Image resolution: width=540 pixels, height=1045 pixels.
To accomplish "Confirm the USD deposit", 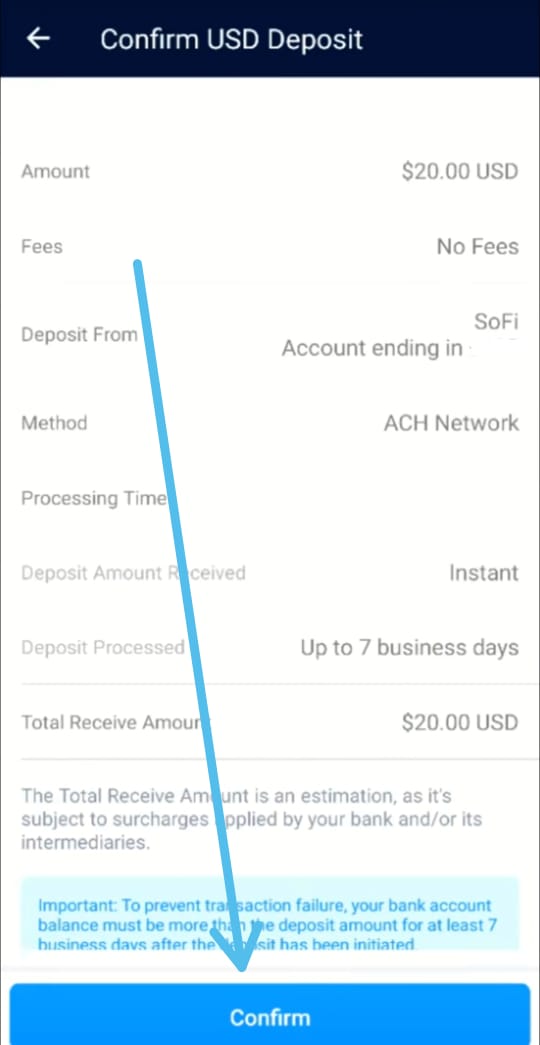I will [270, 1016].
